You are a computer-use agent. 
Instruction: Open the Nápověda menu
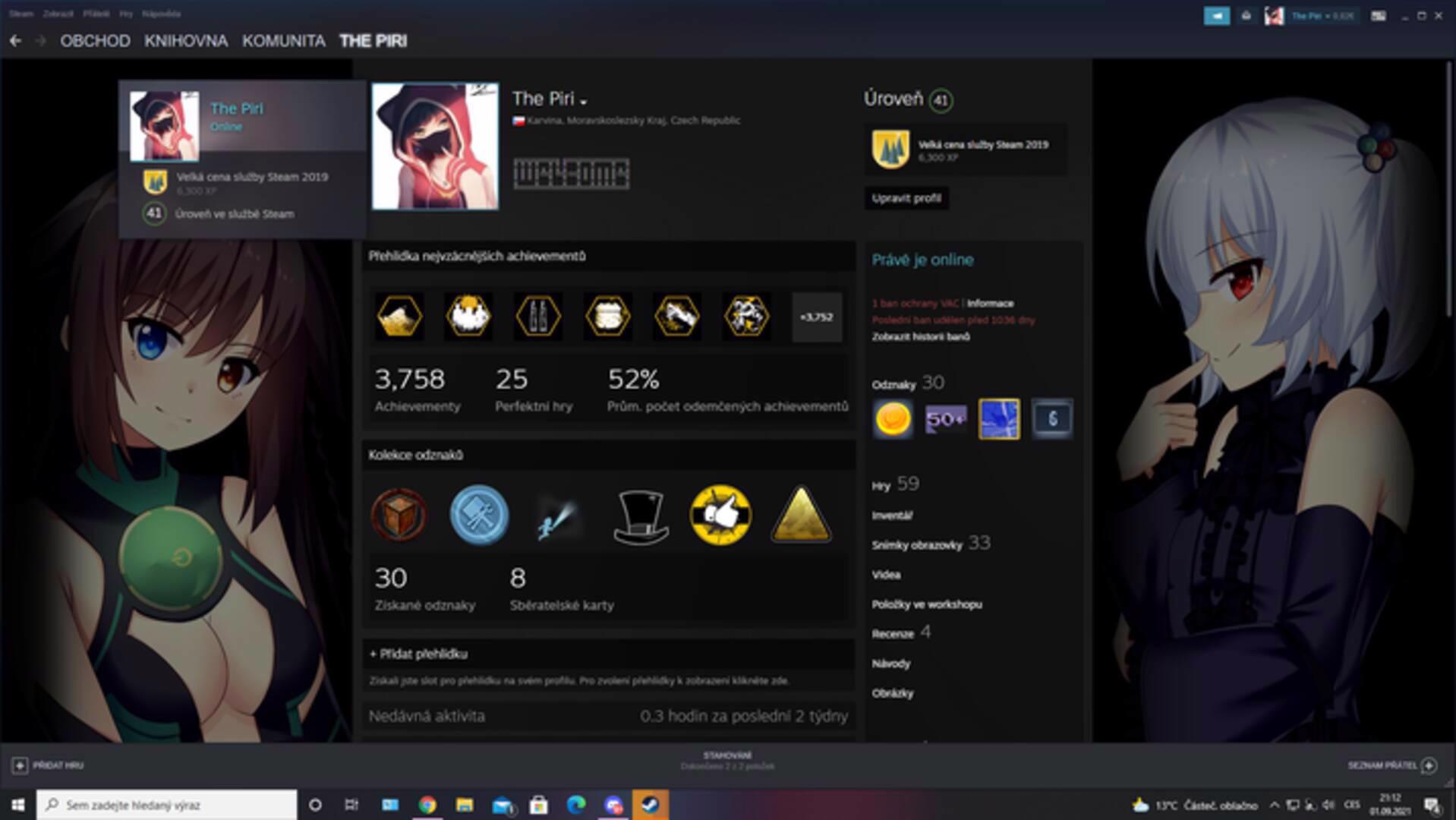(161, 14)
